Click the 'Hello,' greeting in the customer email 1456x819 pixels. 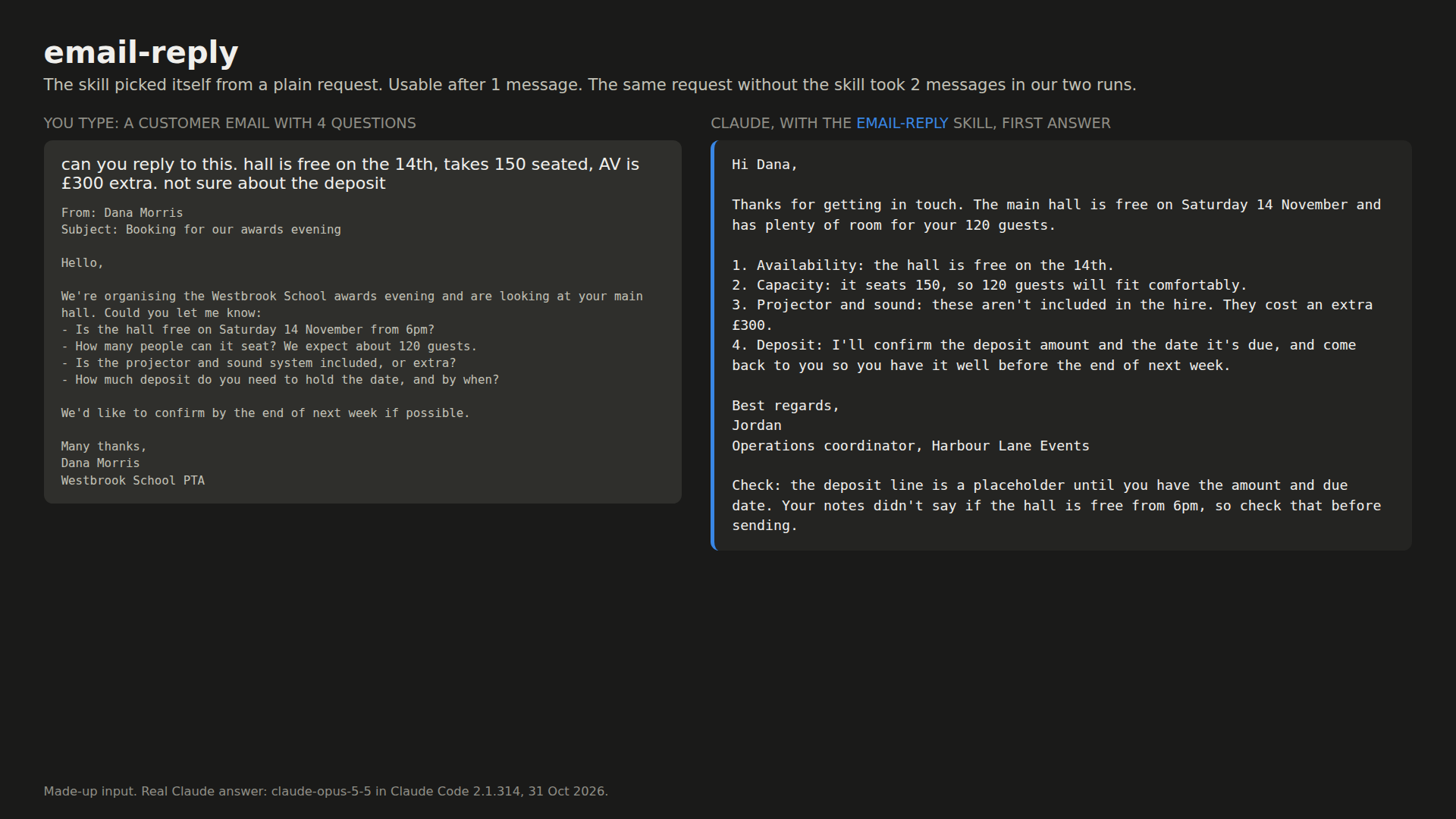[82, 263]
